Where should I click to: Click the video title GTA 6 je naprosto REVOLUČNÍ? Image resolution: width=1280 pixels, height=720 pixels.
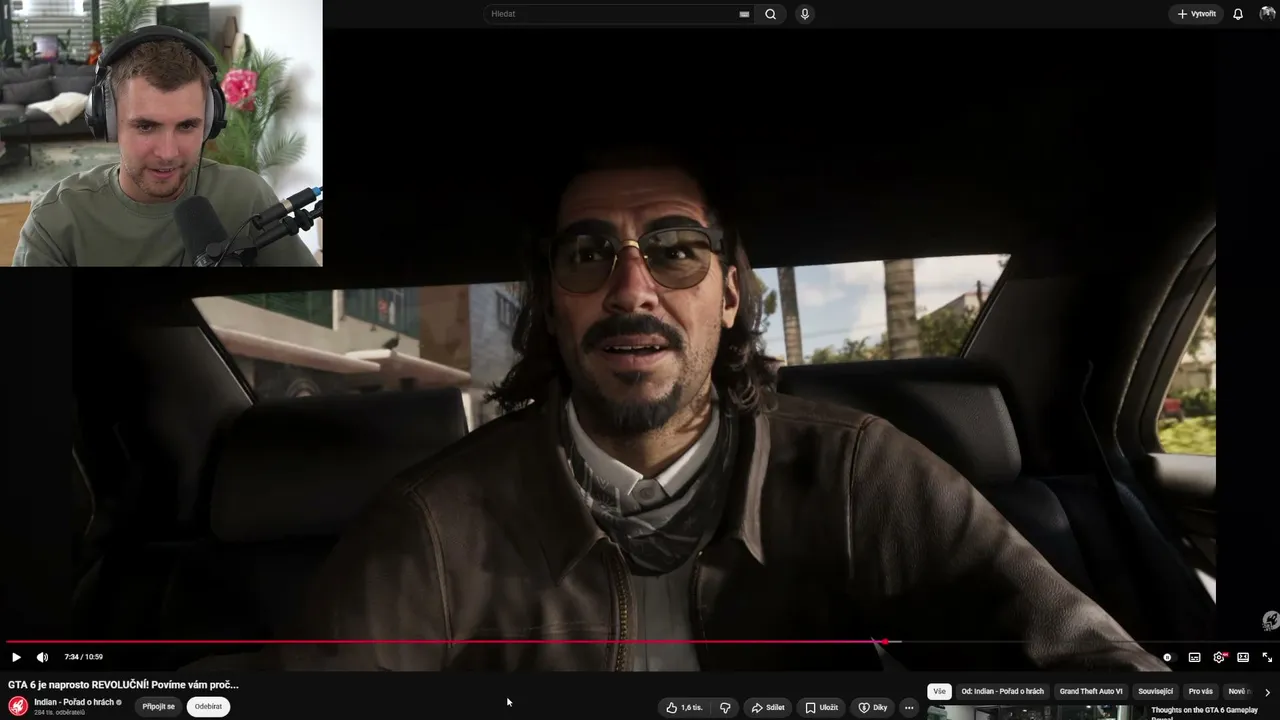point(124,685)
